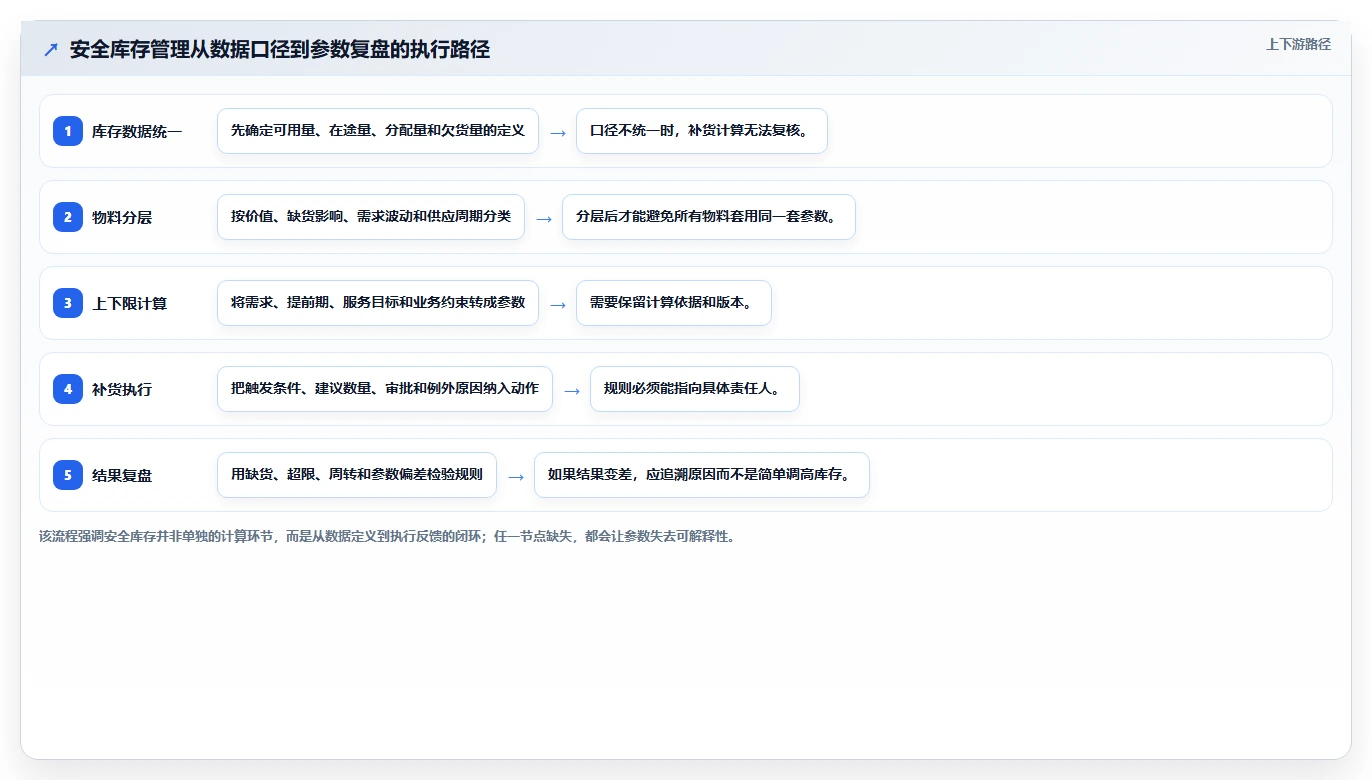This screenshot has height=780, width=1372.
Task: Click the title 安全库存管理从数据口径到参数复盘的执行路径
Action: (x=280, y=50)
